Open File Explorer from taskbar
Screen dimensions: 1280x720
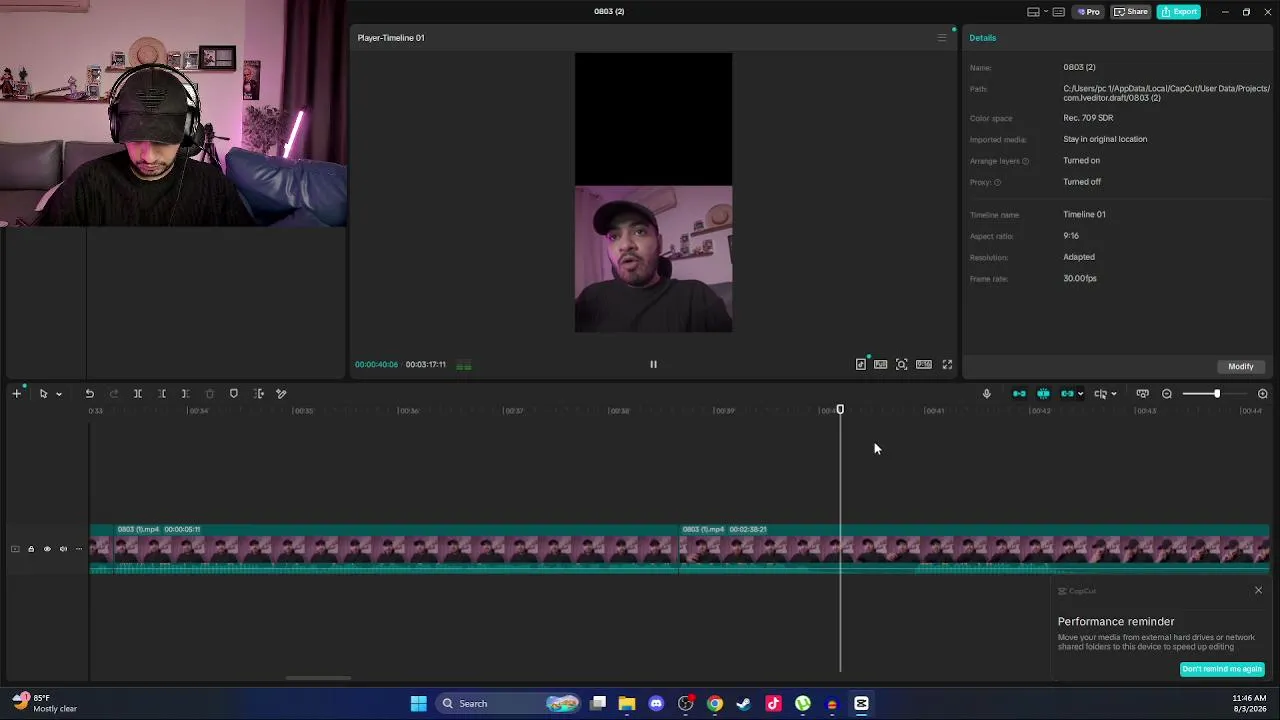point(627,704)
